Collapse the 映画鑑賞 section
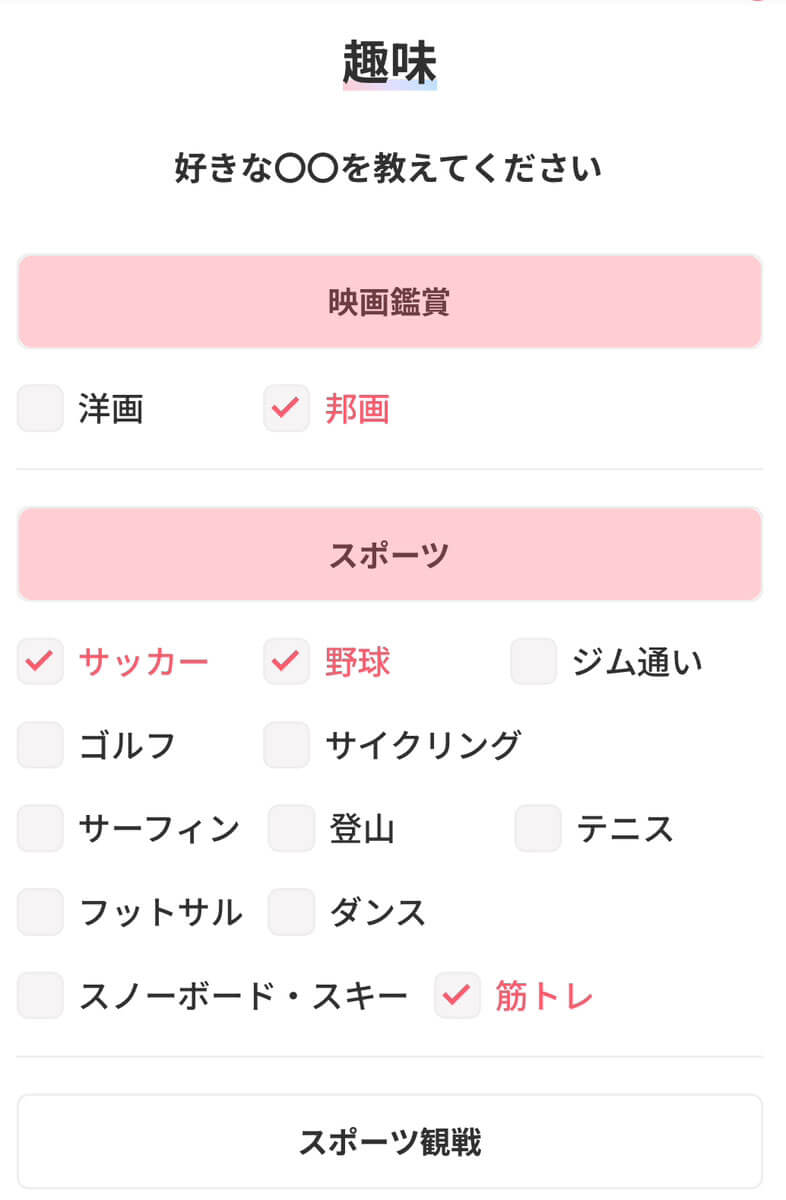Viewport: 786px width, 1200px height. [390, 301]
